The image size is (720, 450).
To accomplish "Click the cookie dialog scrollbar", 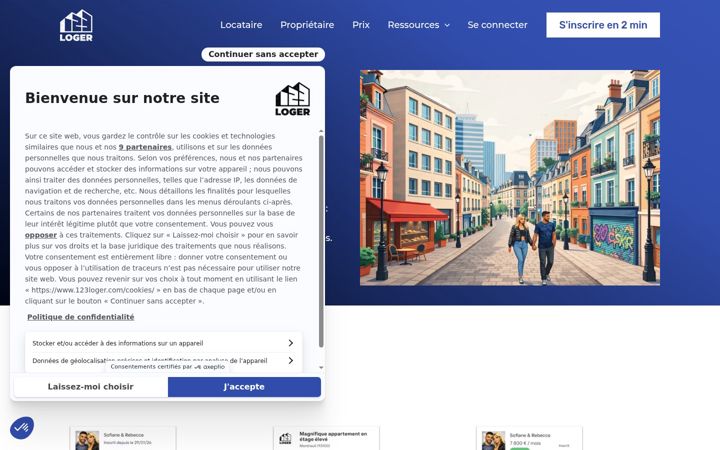I will [321, 241].
